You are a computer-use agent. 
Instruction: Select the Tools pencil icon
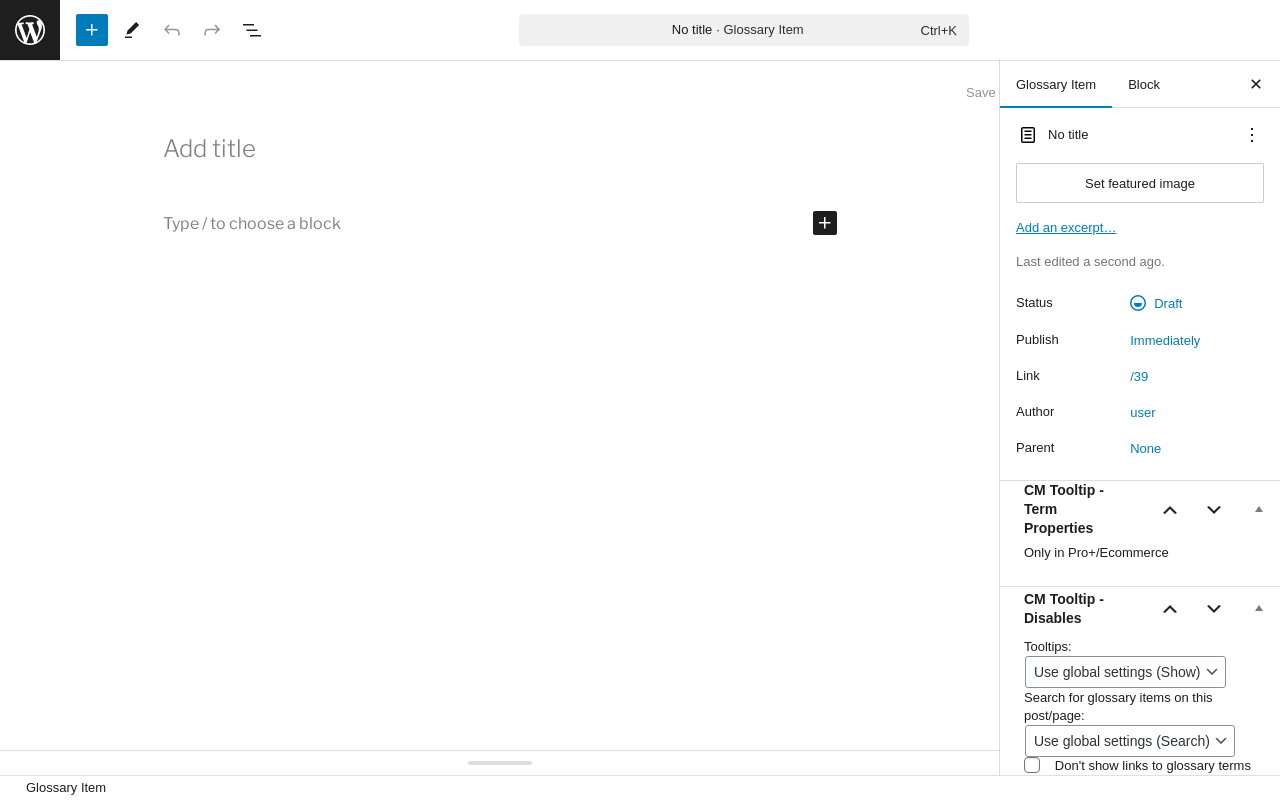(132, 30)
